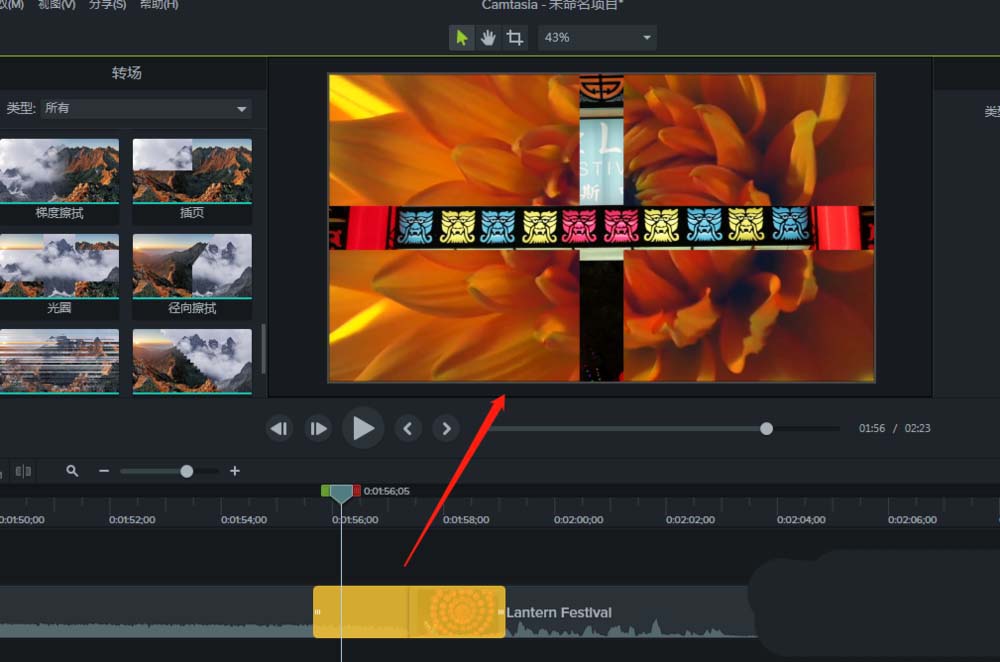Select the 梯度擦拭 transition thumbnail

(x=60, y=168)
